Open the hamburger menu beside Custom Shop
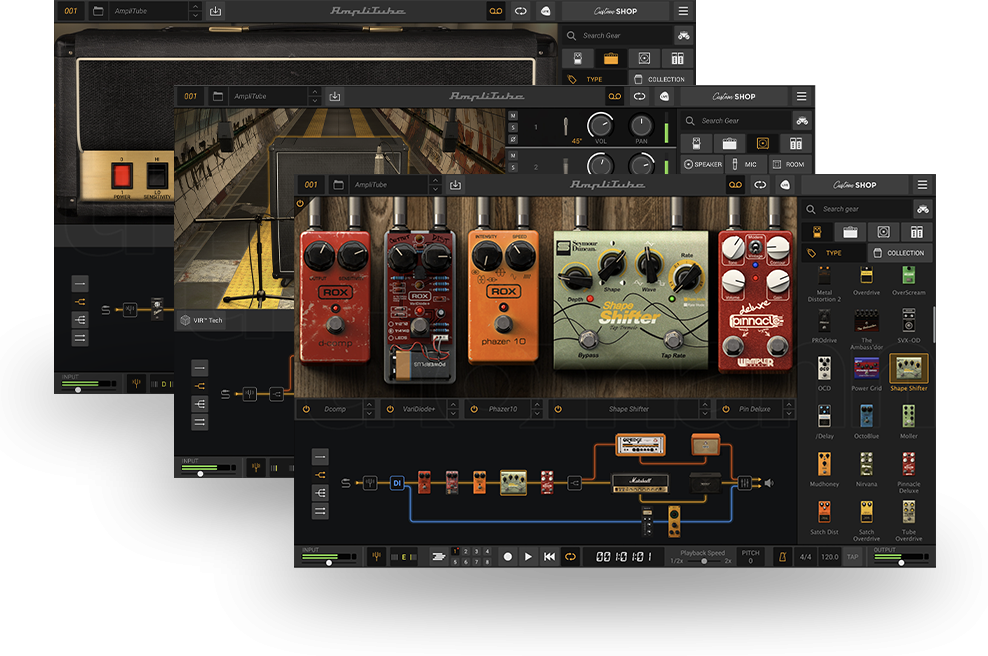Viewport: 988px width, 656px height. [x=922, y=185]
